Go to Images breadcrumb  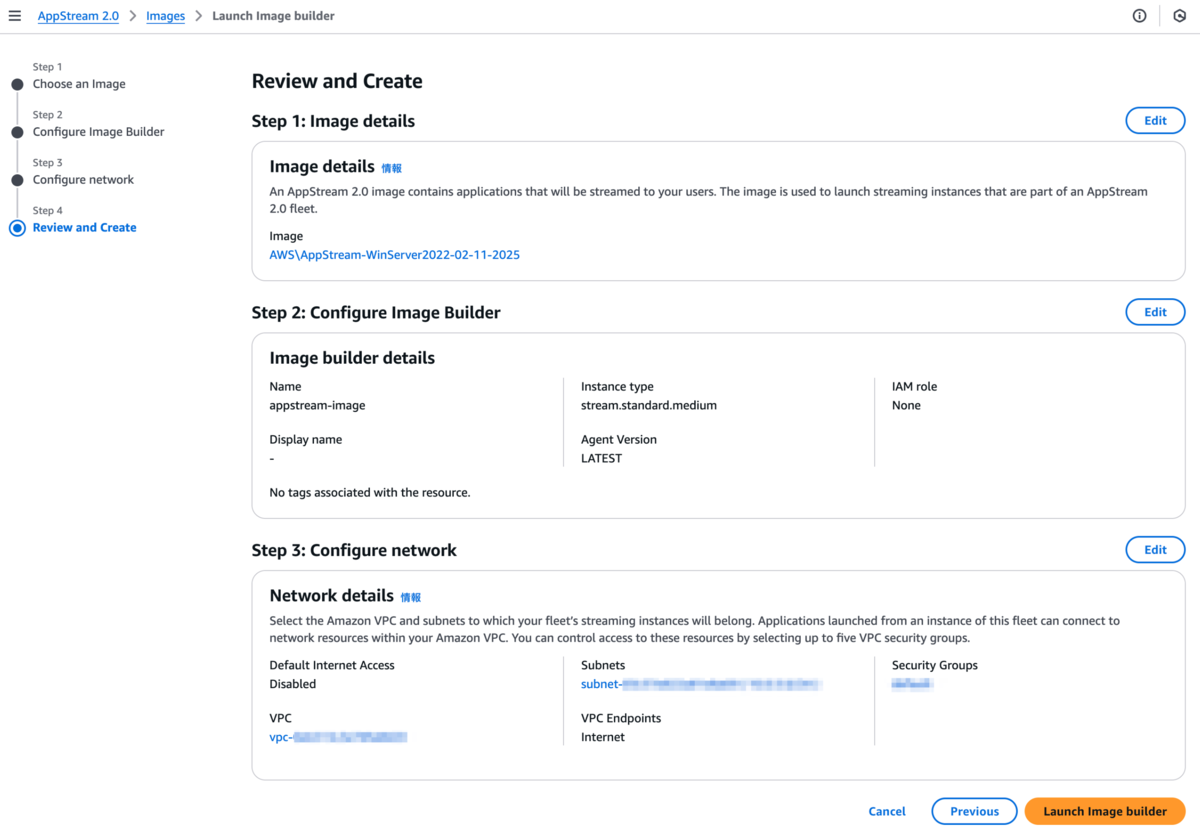(165, 16)
